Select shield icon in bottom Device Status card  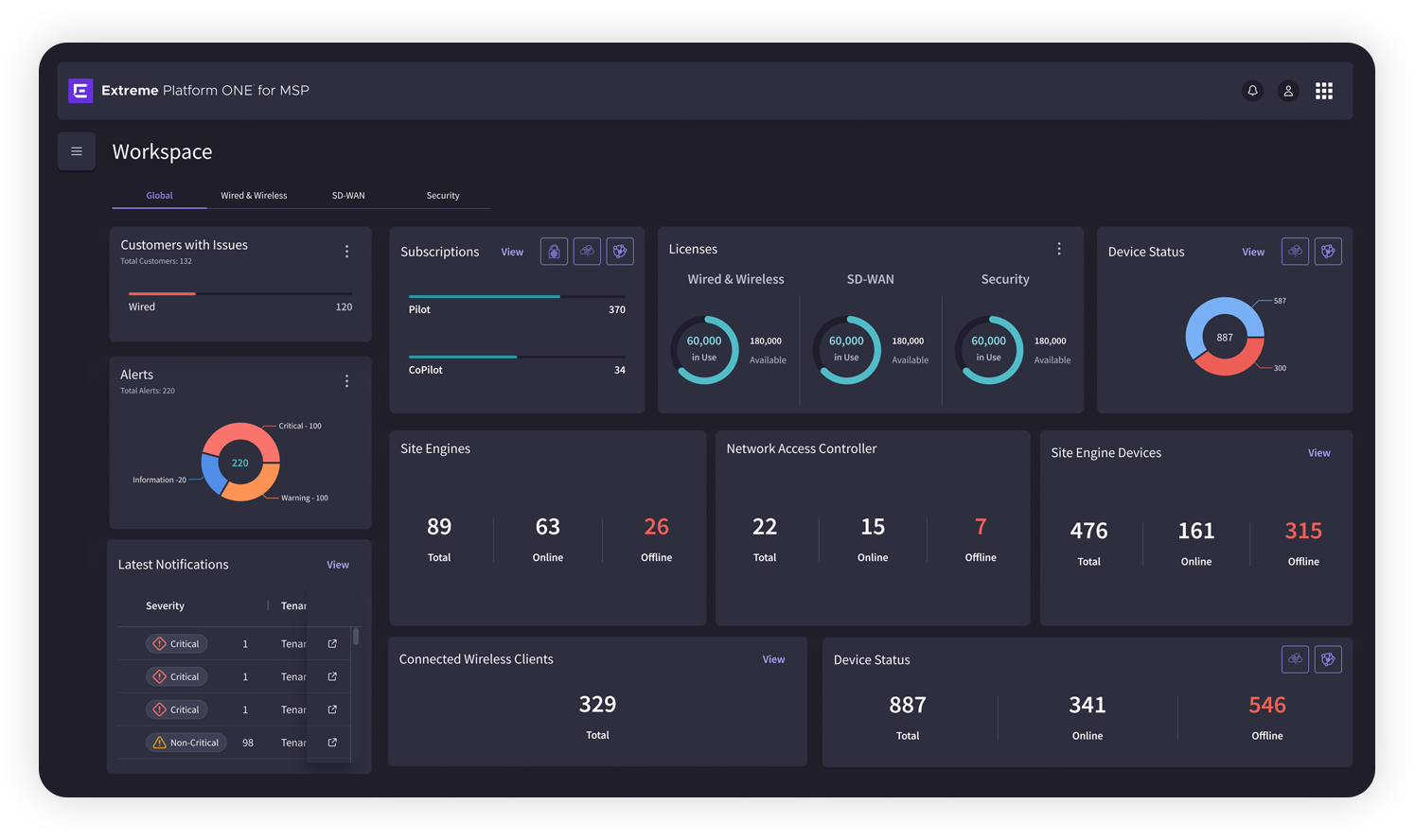[1328, 659]
